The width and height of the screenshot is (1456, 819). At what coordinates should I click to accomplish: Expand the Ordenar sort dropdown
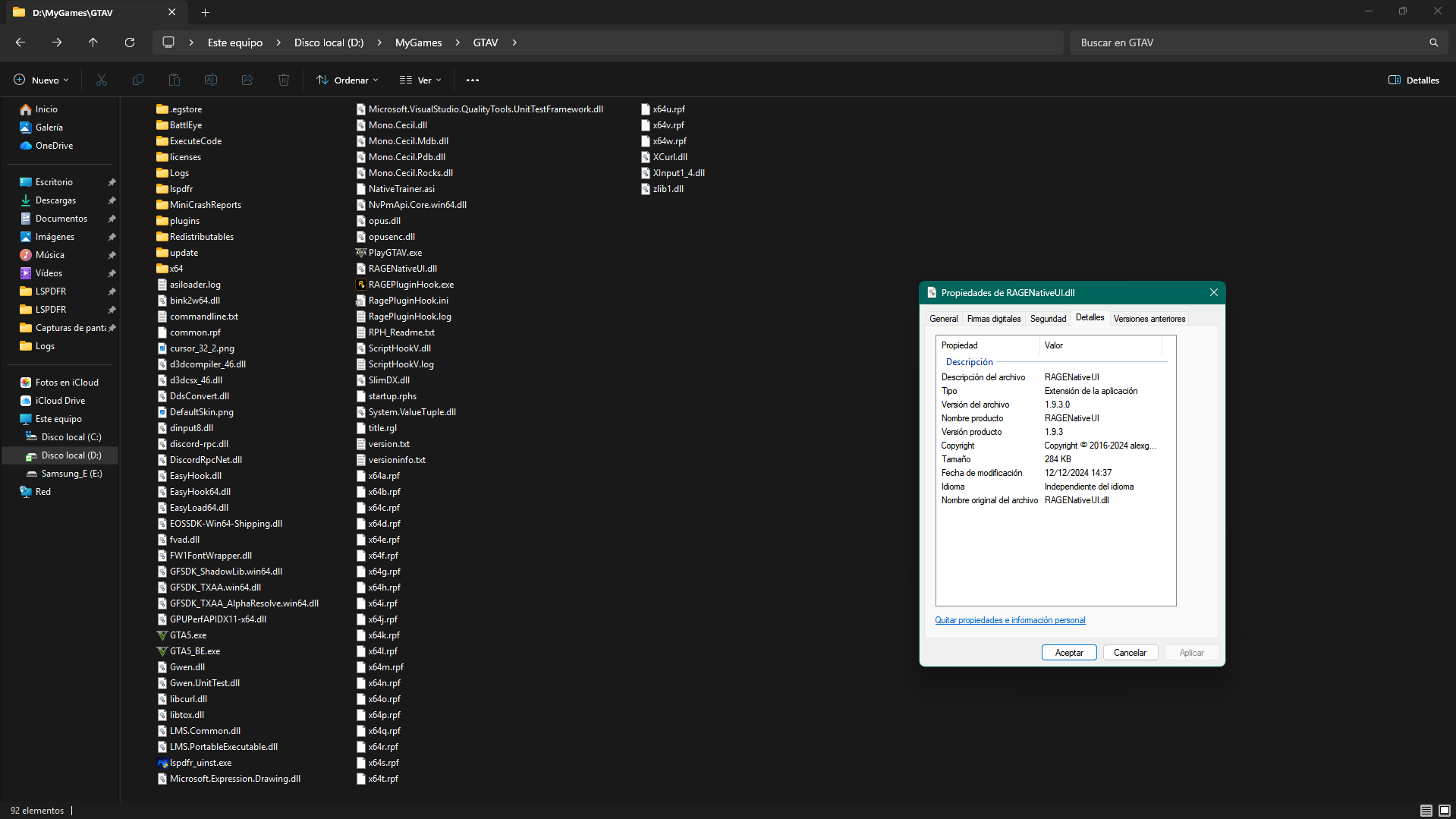pos(347,80)
